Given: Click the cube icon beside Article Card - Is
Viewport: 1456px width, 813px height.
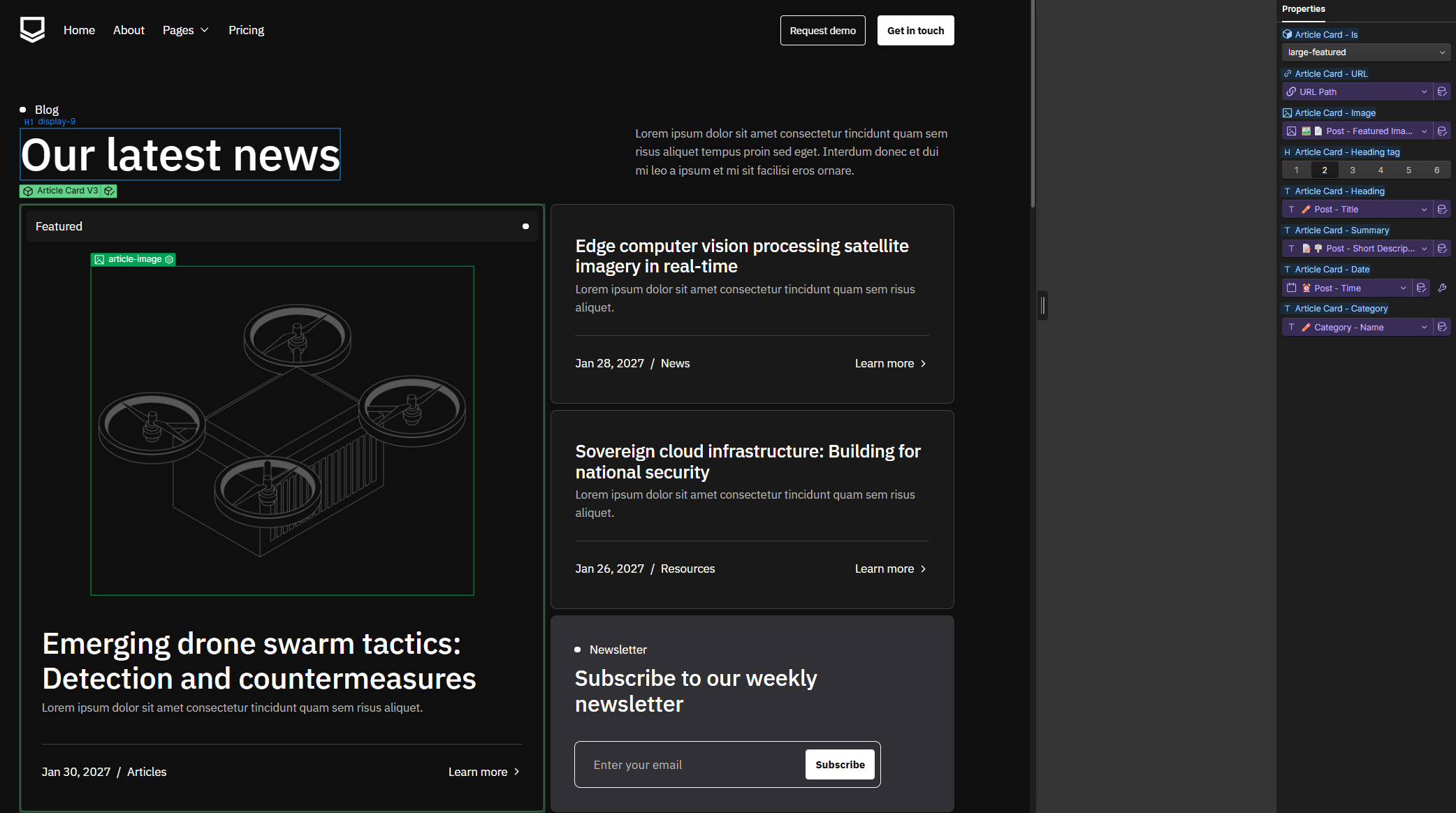Looking at the screenshot, I should pos(1287,34).
